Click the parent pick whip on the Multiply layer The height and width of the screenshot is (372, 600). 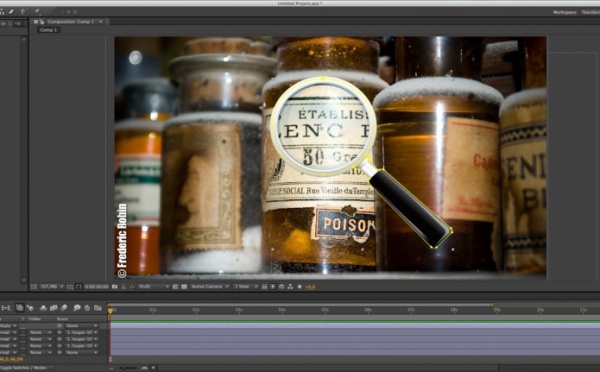coord(59,326)
